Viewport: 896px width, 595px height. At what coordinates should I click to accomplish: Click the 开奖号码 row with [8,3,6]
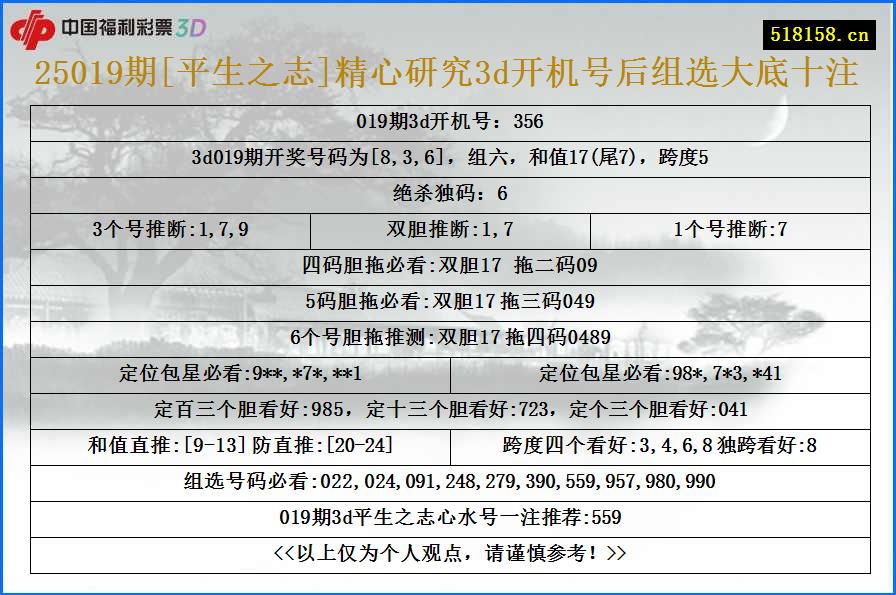click(x=448, y=160)
